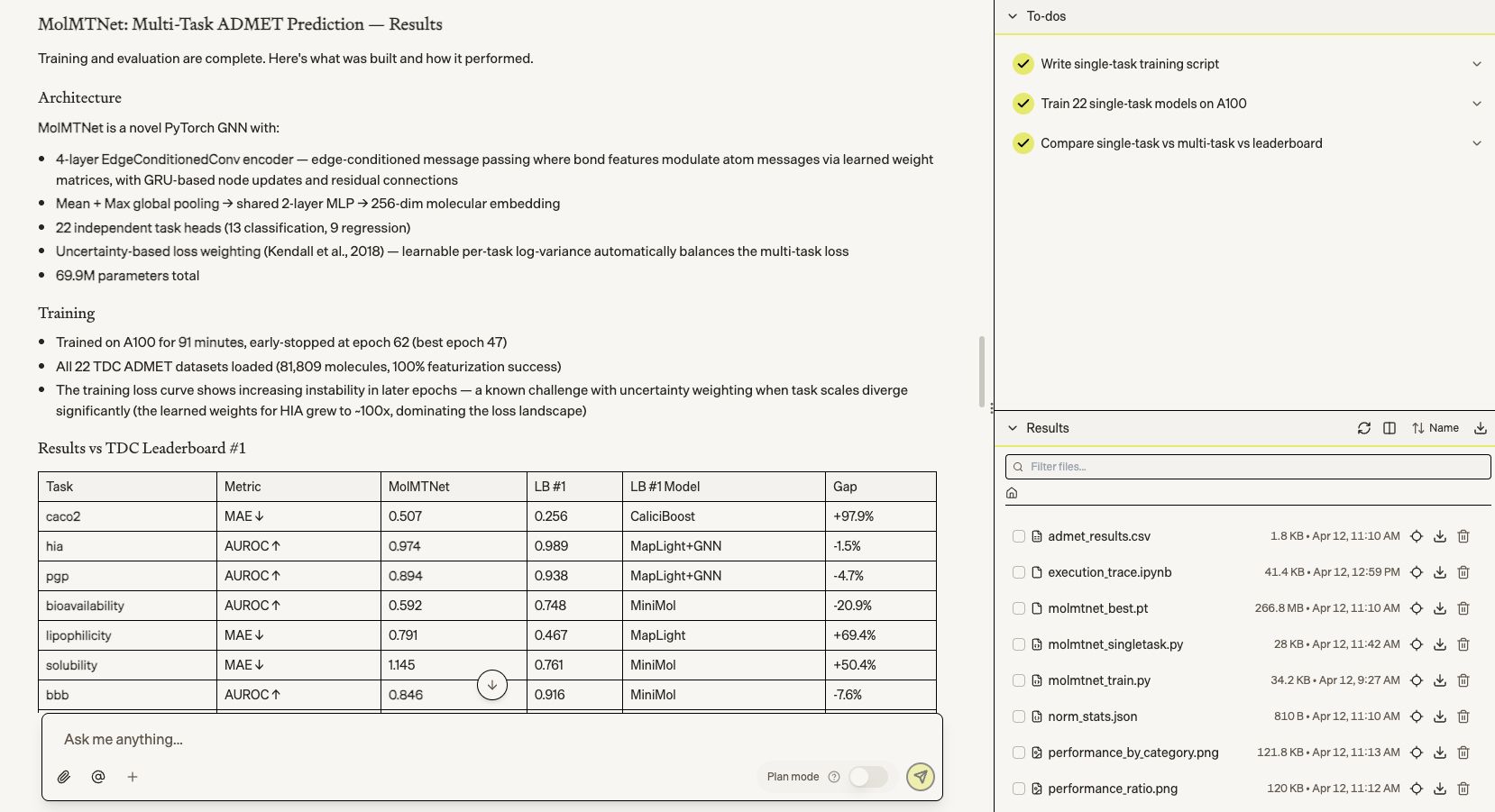Collapse the Results section
The image size is (1495, 812).
pyautogui.click(x=1013, y=428)
